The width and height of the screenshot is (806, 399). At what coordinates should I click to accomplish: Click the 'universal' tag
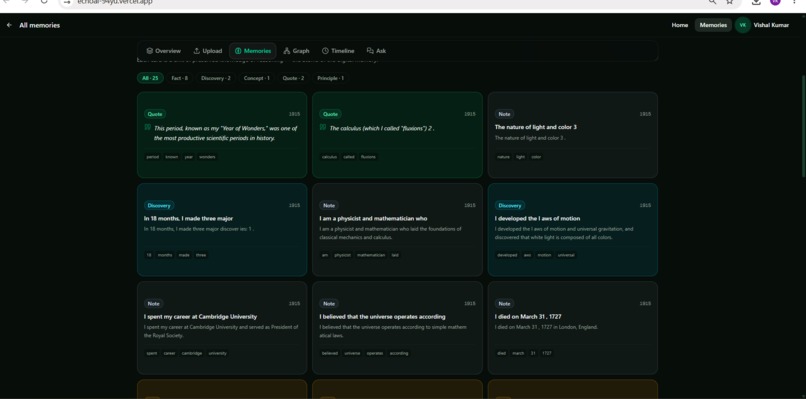[566, 255]
